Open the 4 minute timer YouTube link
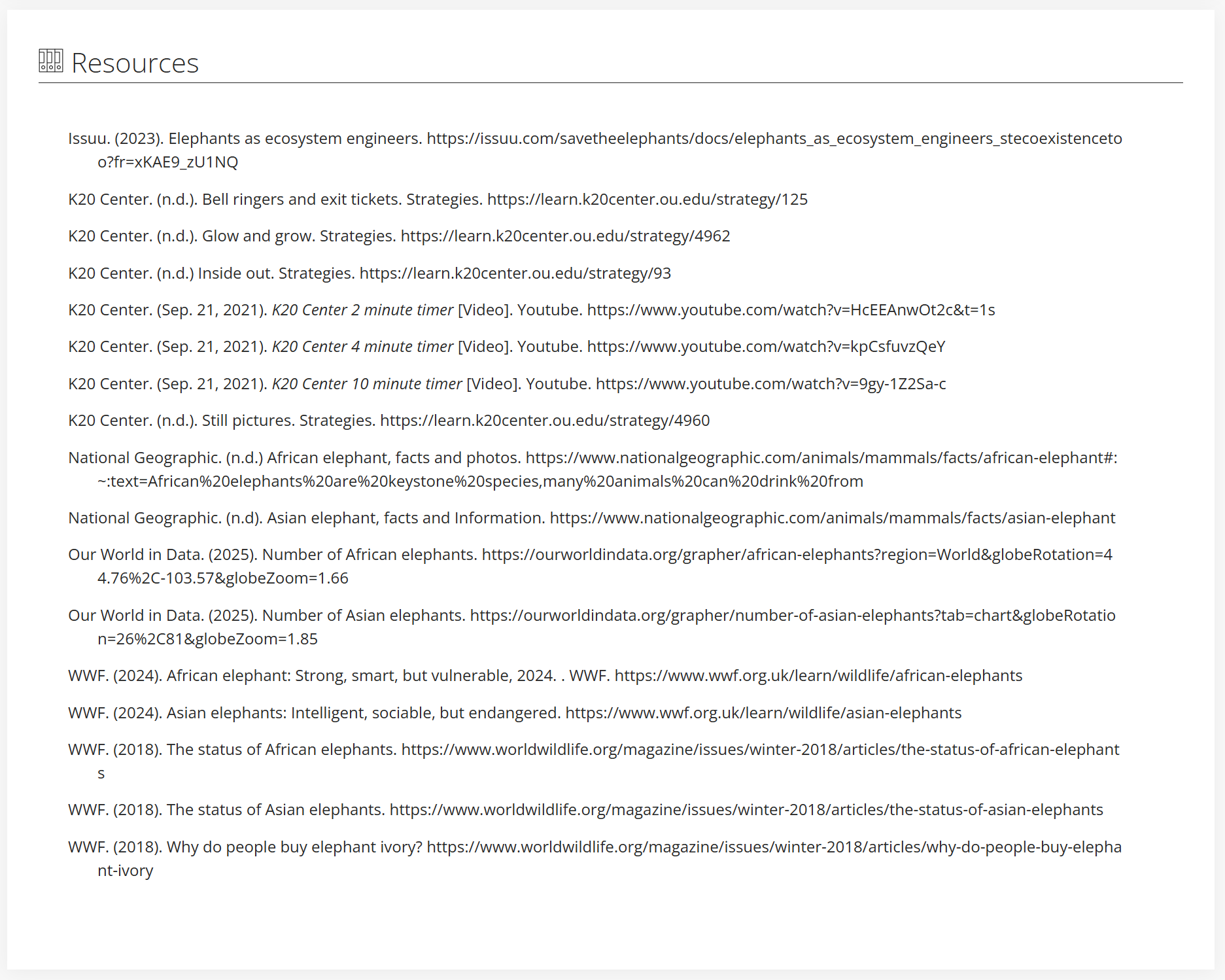 (766, 347)
